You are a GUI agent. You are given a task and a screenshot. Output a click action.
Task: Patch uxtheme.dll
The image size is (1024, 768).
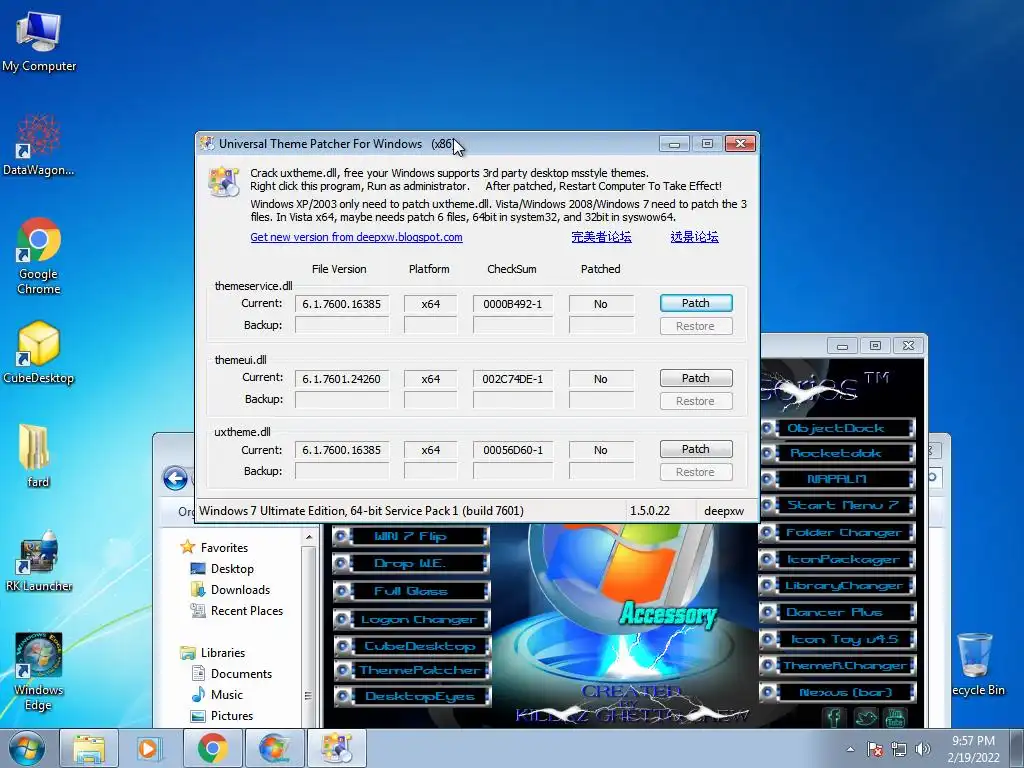pos(696,449)
